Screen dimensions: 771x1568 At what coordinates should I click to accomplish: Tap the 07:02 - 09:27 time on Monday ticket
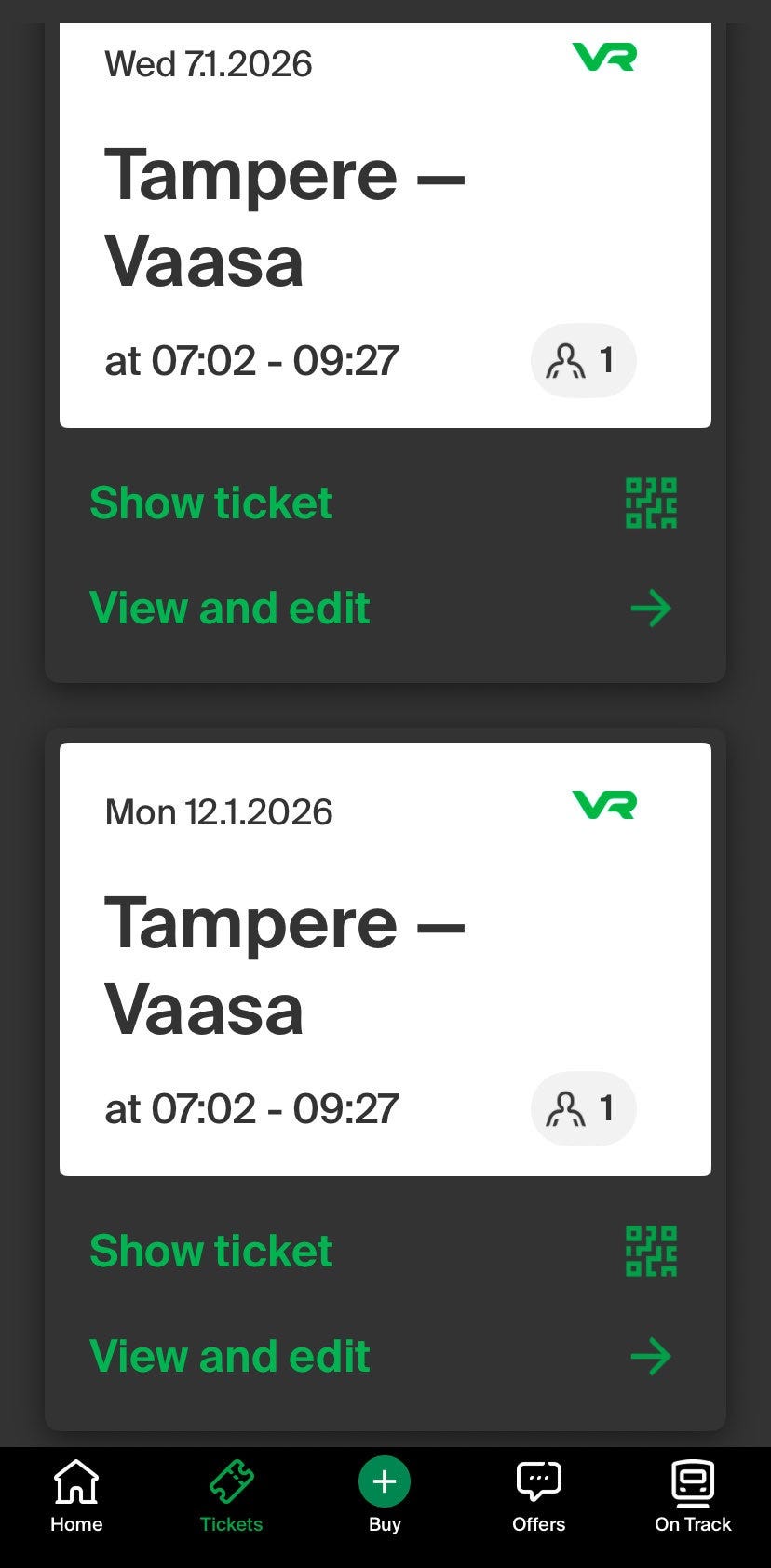[251, 1108]
